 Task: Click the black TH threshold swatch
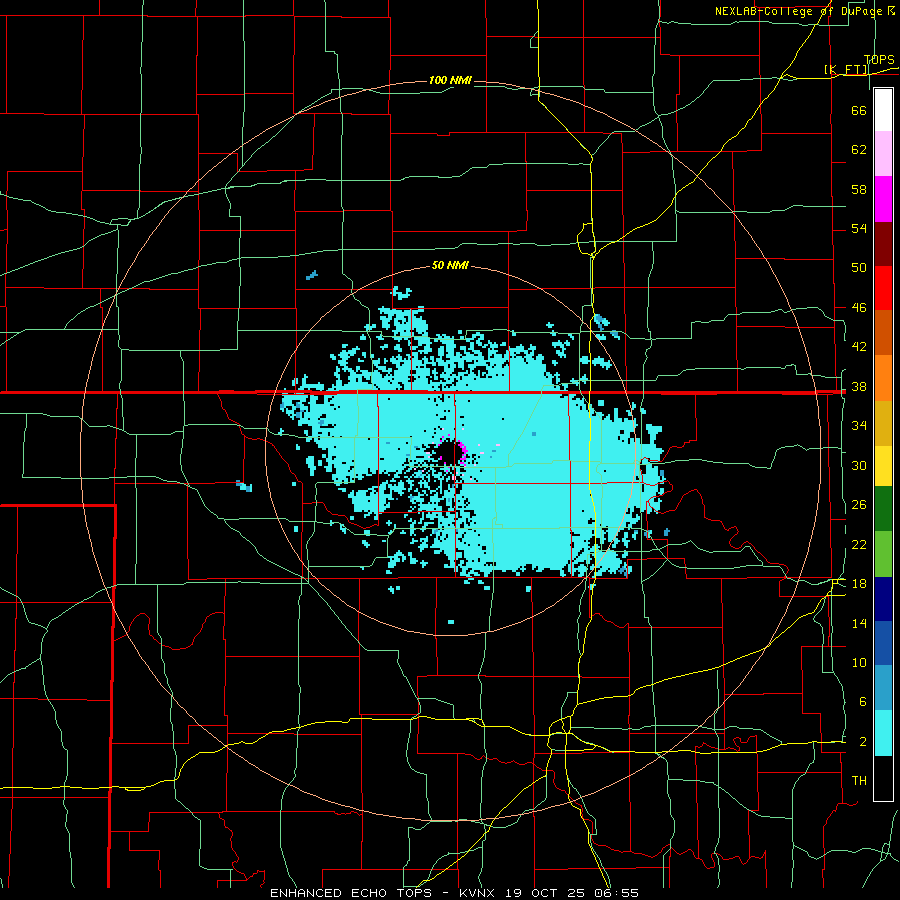883,778
